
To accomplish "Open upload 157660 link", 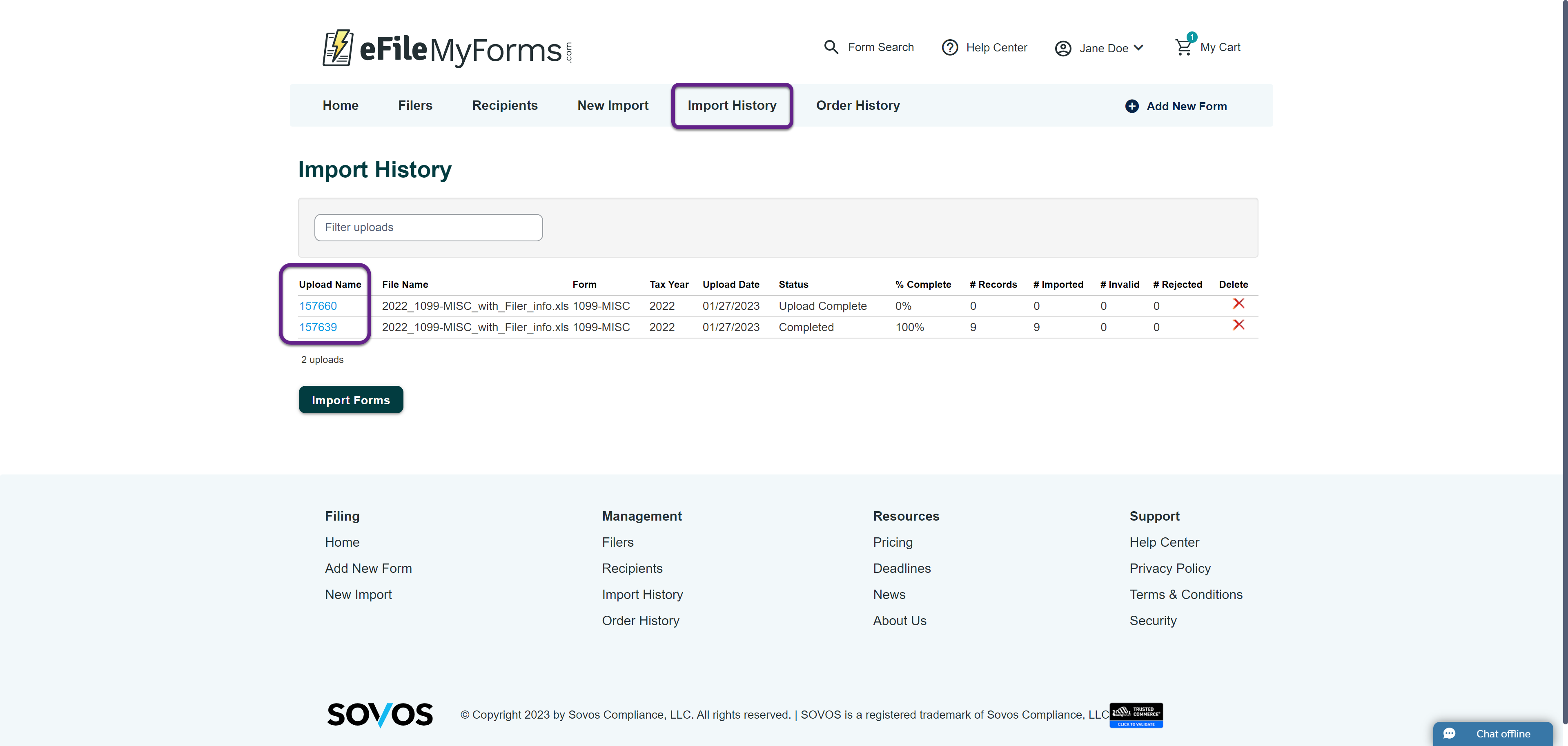I will pyautogui.click(x=318, y=306).
